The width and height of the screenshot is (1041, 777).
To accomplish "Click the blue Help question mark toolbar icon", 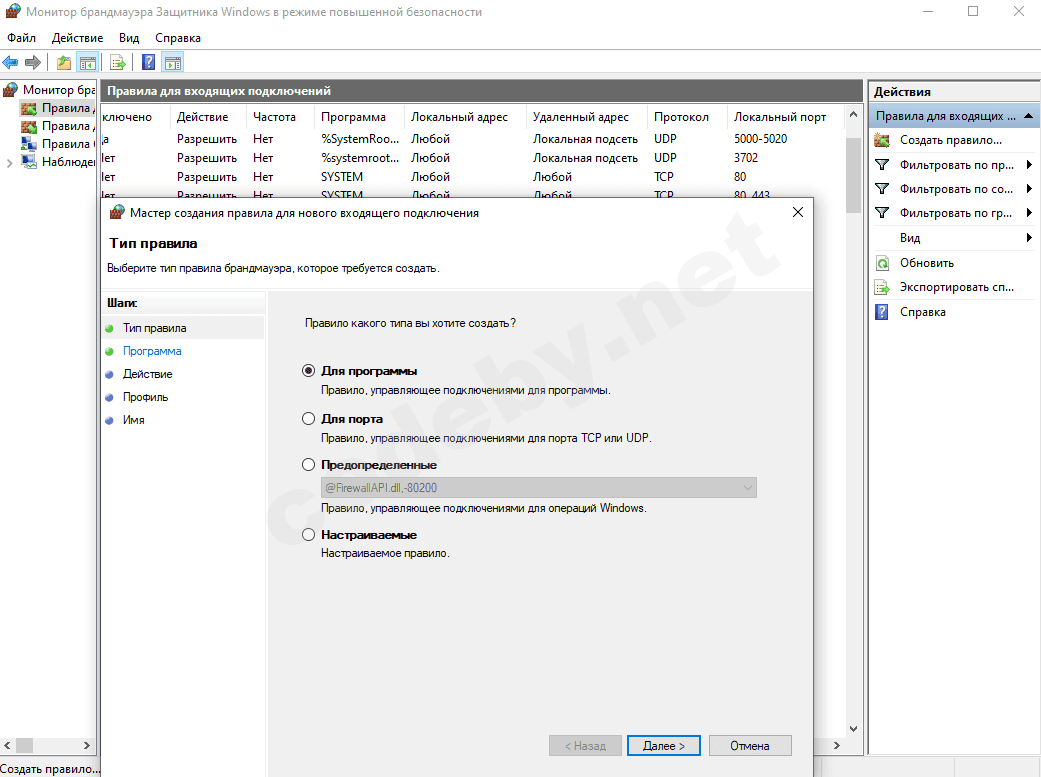I will 148,63.
